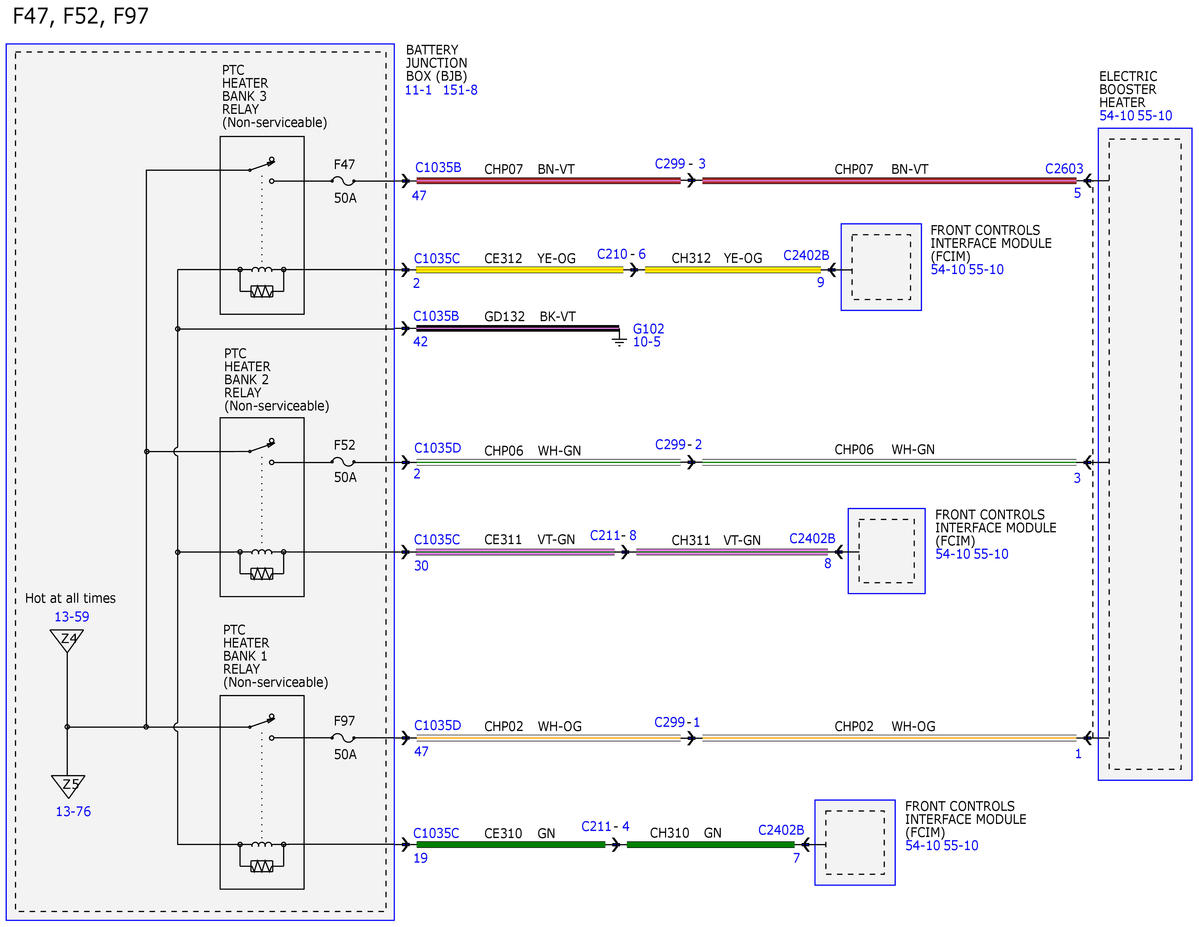Select the Electric Booster Heater component box
Image resolution: width=1199 pixels, height=927 pixels.
(1145, 454)
